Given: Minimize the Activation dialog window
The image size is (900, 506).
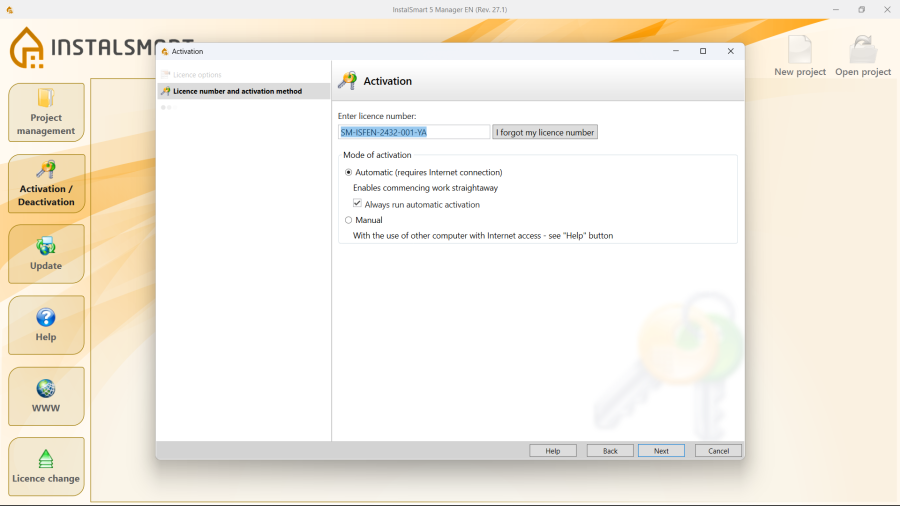Looking at the screenshot, I should click(676, 51).
